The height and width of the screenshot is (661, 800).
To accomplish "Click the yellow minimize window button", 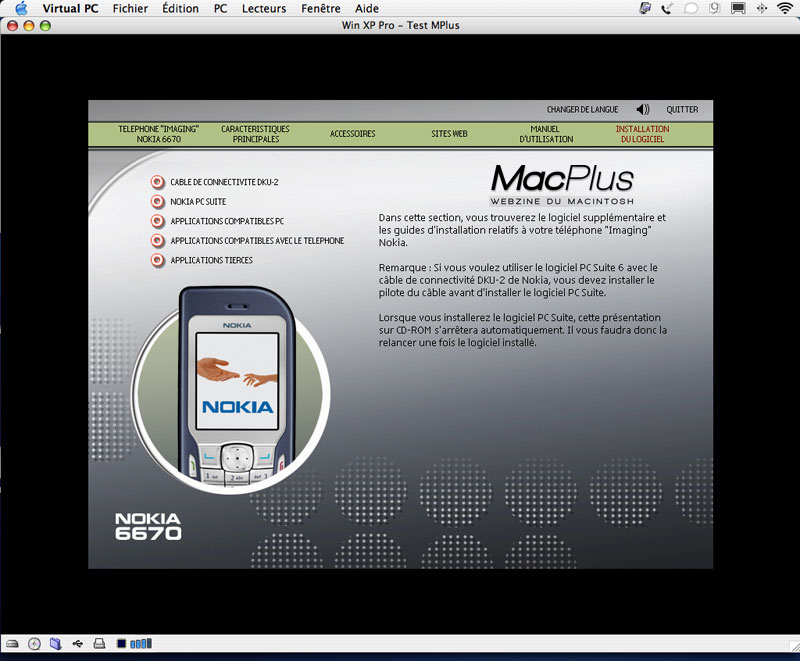I will 29,26.
